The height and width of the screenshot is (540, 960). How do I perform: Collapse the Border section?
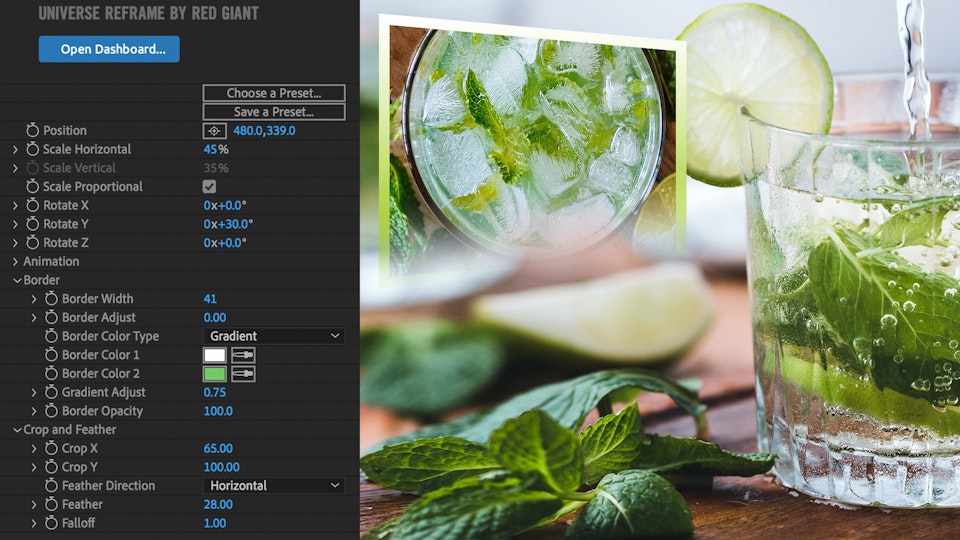16,281
